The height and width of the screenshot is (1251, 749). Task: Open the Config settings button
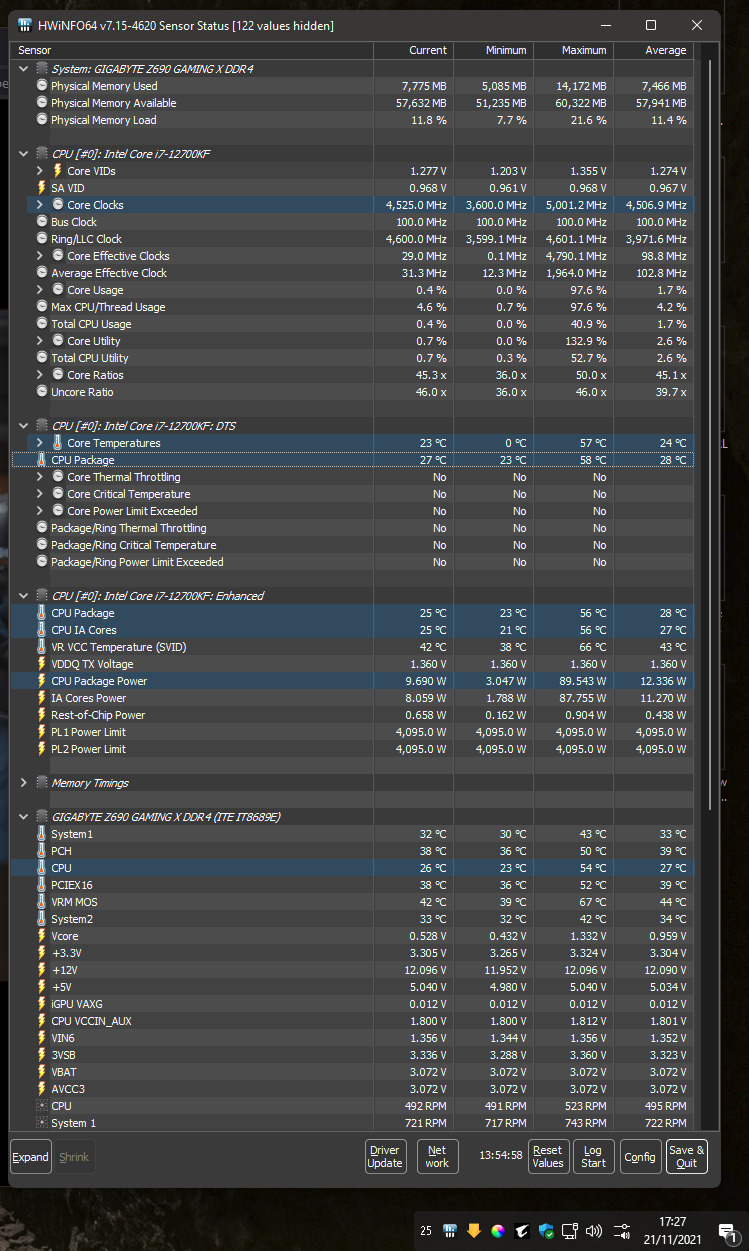pyautogui.click(x=640, y=1157)
